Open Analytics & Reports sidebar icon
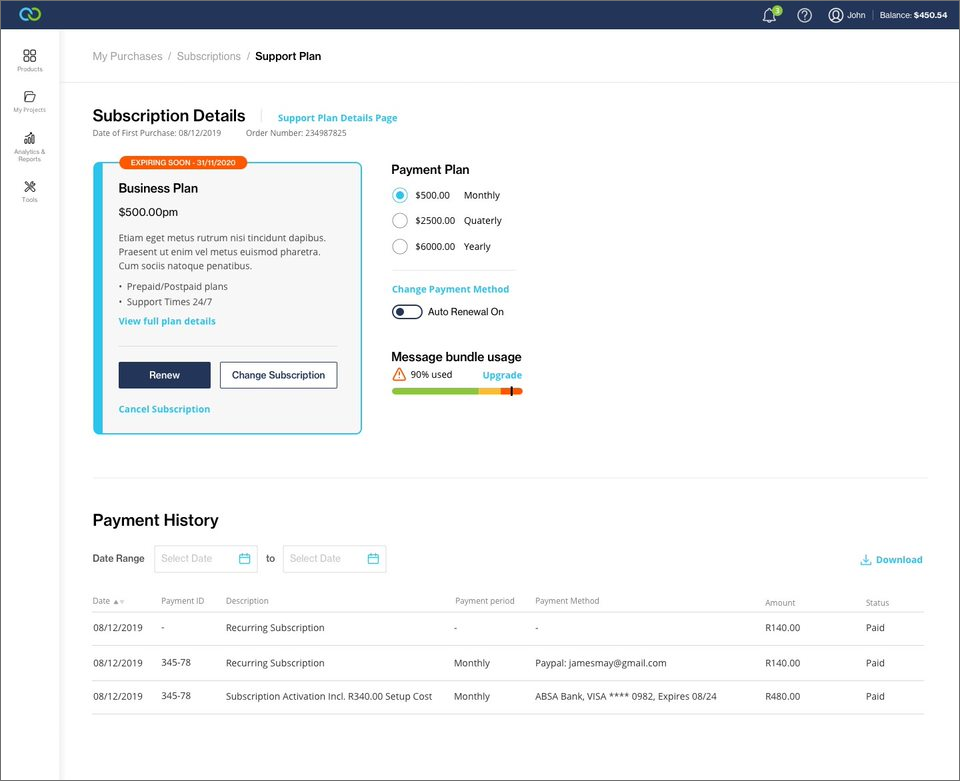 pos(30,139)
